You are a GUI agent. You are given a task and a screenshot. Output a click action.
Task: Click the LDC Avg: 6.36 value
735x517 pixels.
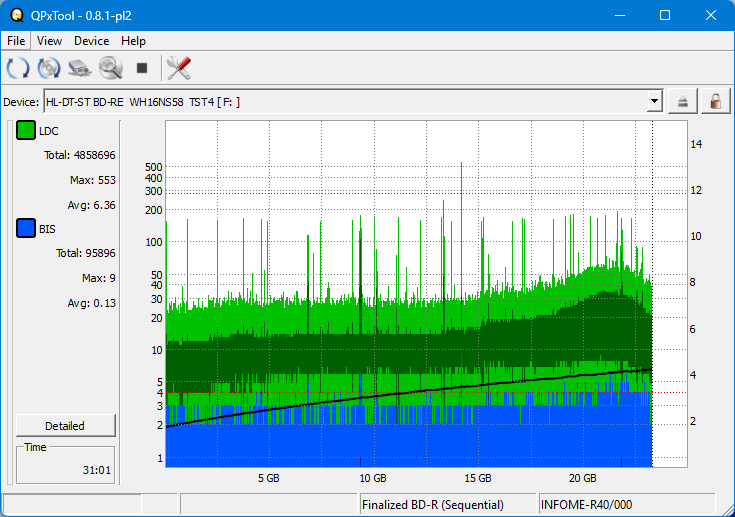[91, 205]
